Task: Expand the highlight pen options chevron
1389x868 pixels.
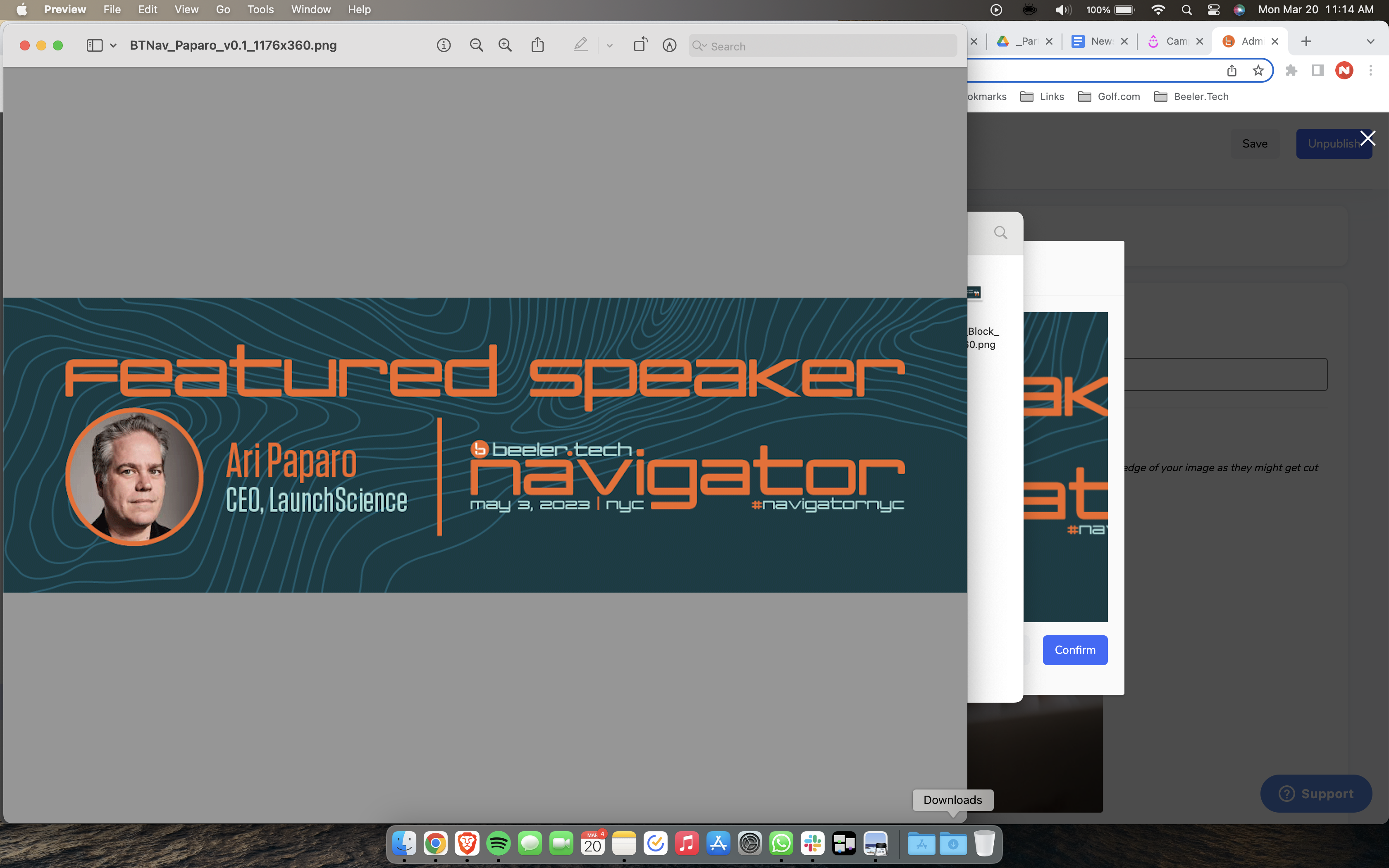Action: (x=610, y=45)
